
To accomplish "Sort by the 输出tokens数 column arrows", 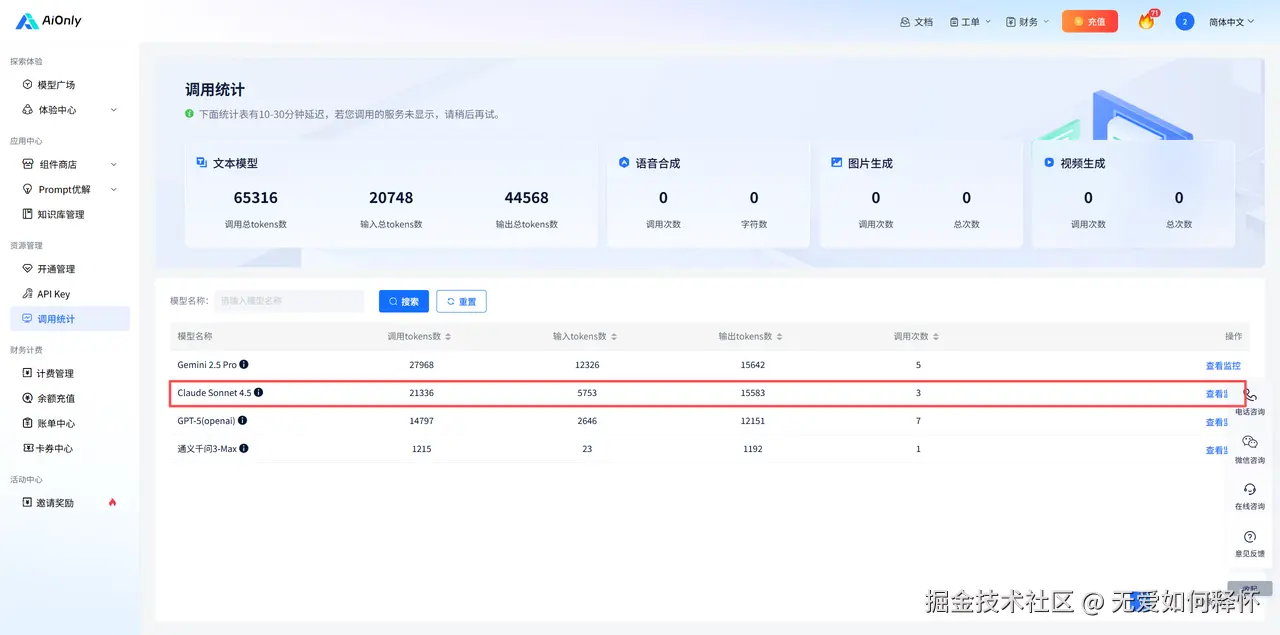I will [x=779, y=337].
